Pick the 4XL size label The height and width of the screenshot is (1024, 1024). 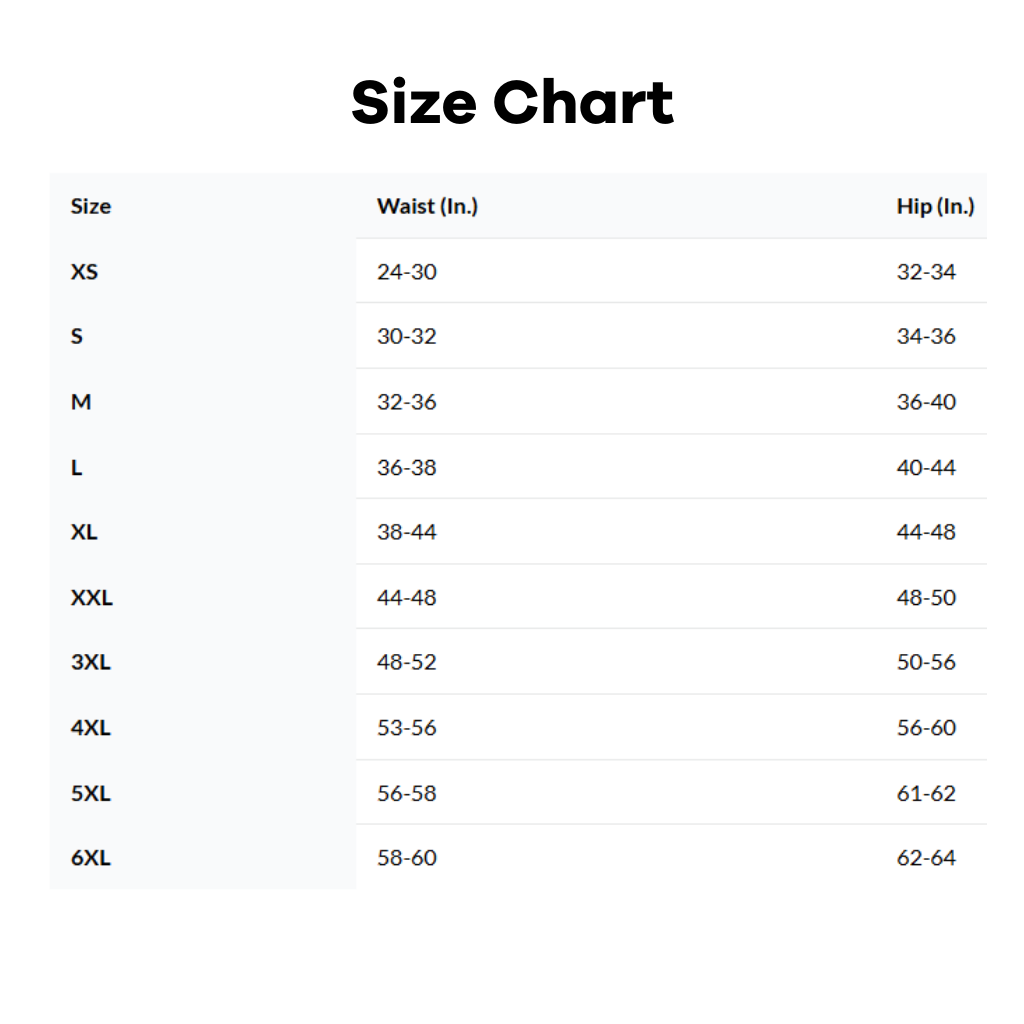click(x=91, y=728)
